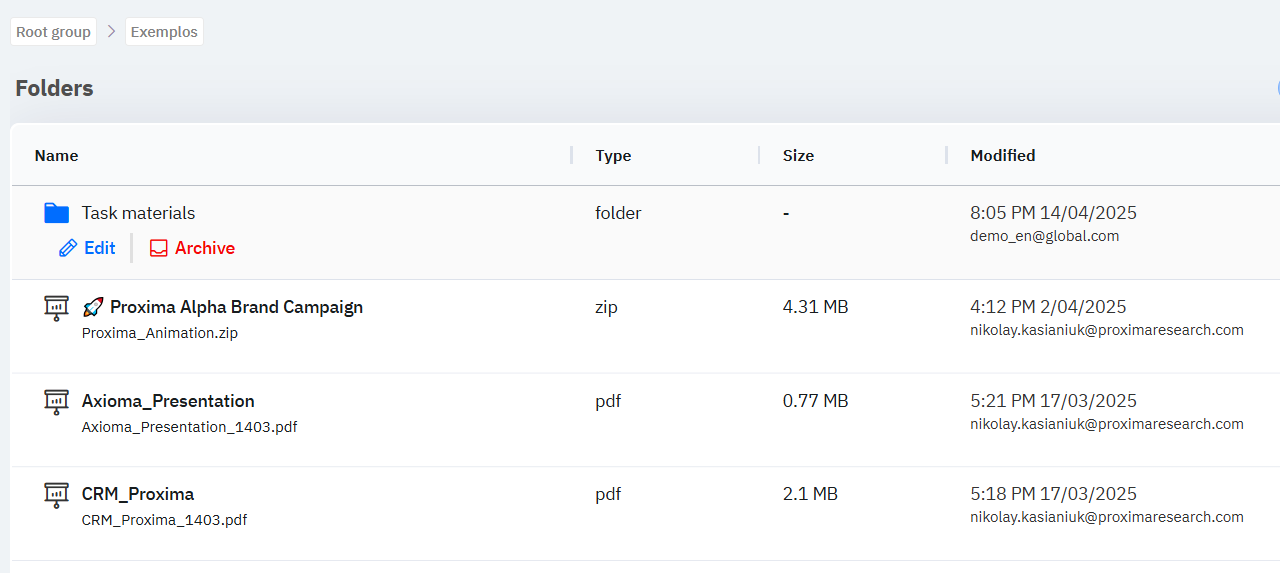Viewport: 1280px width, 573px height.
Task: Click the red Archive tray icon
Action: [158, 248]
